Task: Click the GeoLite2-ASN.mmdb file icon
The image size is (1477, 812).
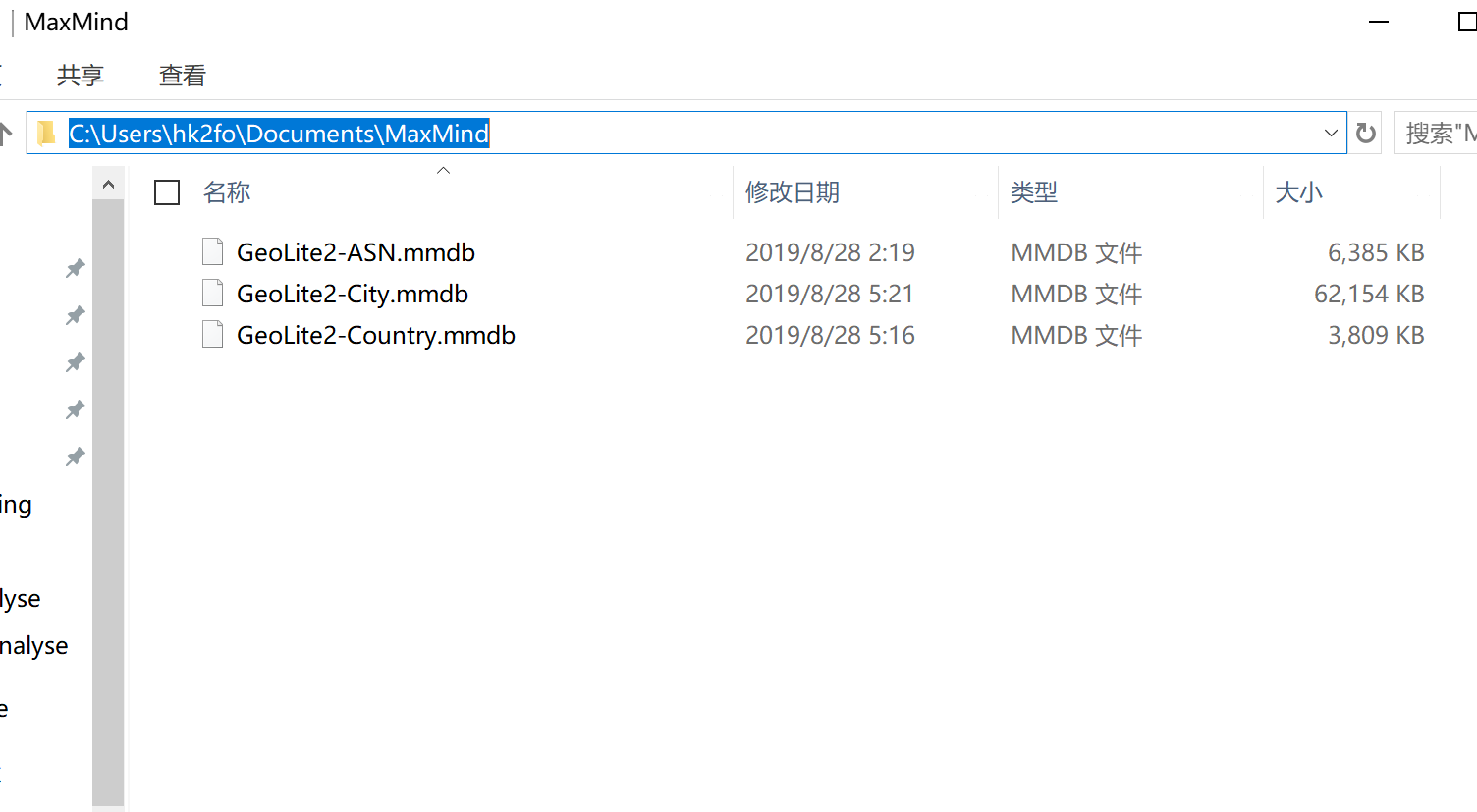Action: (x=212, y=252)
